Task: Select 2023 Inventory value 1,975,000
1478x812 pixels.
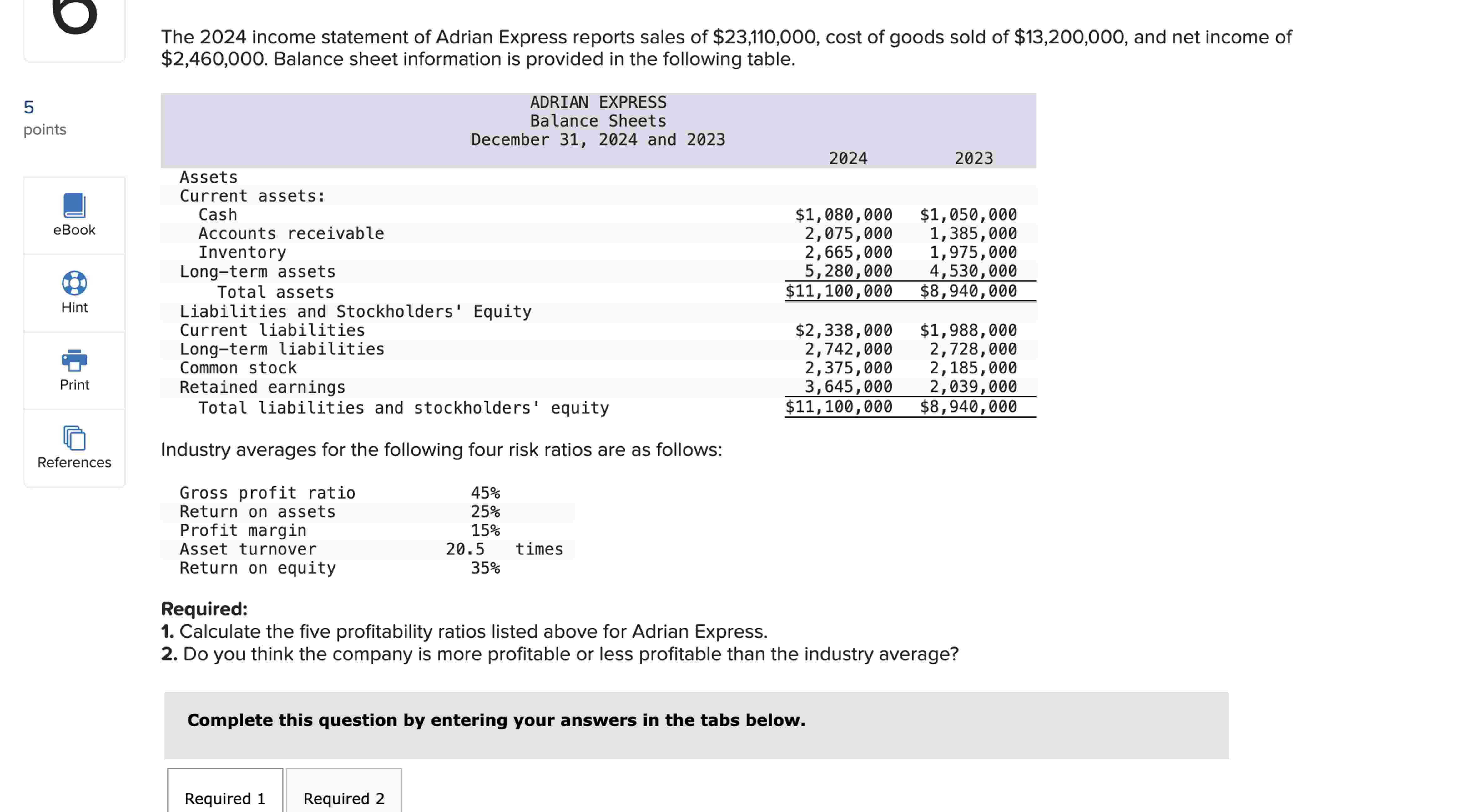Action: (973, 252)
